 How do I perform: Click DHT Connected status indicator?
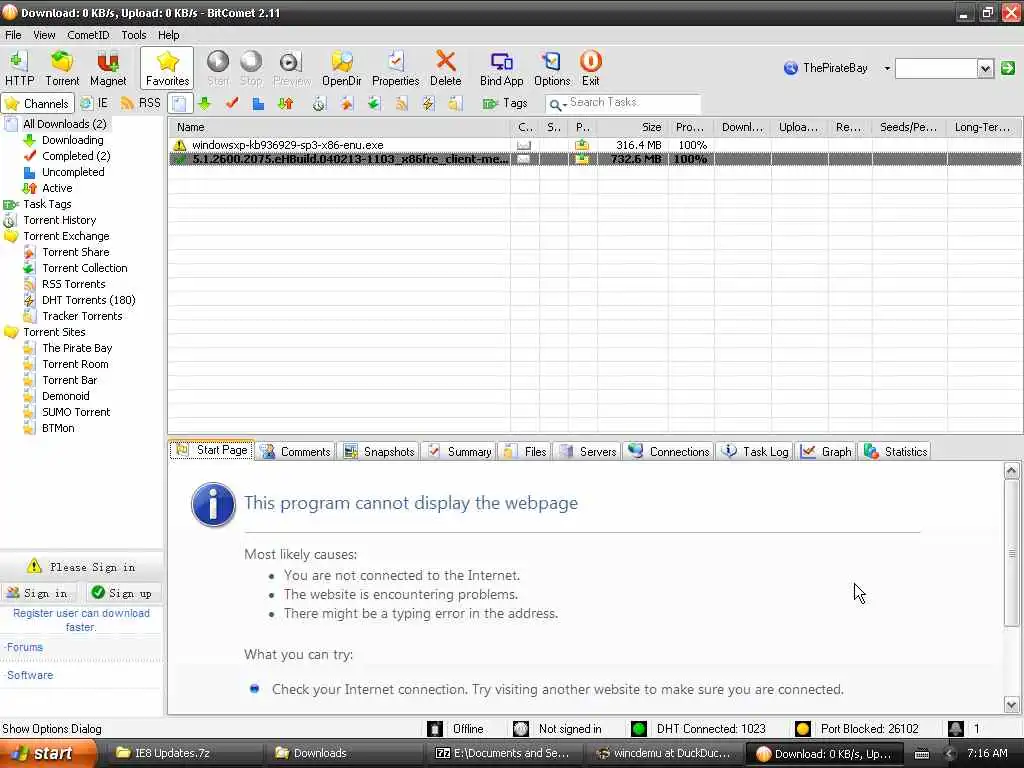(x=699, y=729)
